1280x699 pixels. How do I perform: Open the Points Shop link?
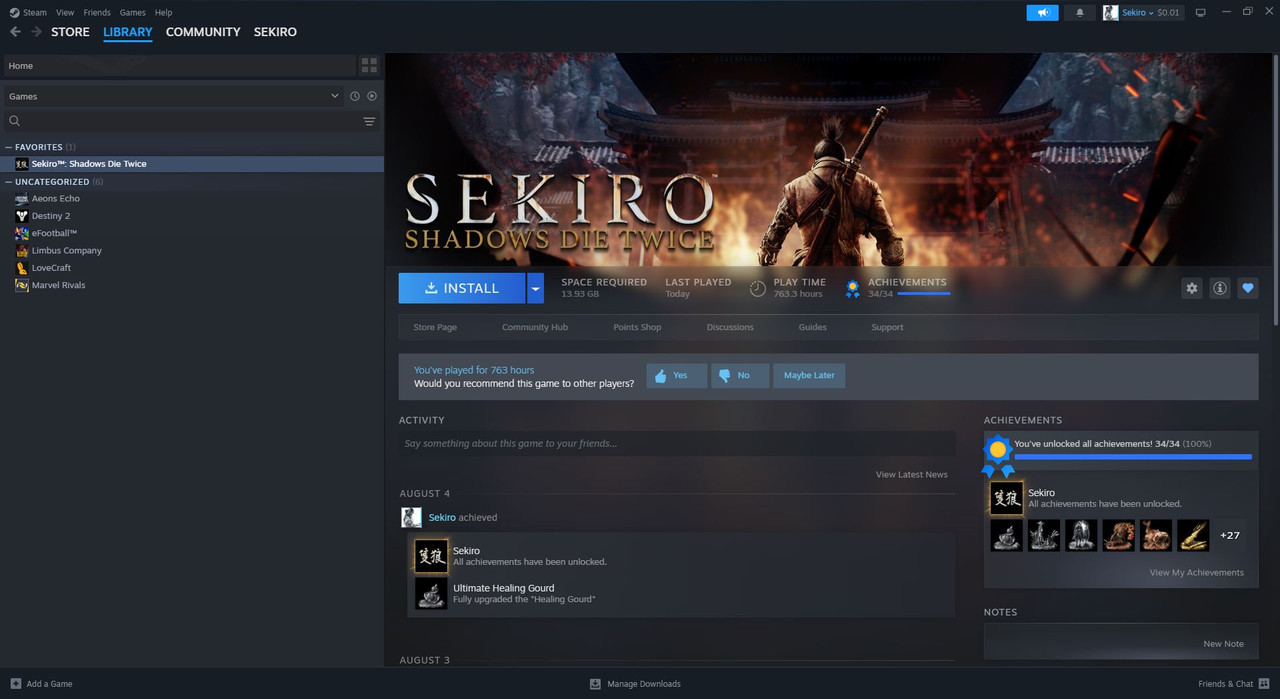point(637,327)
